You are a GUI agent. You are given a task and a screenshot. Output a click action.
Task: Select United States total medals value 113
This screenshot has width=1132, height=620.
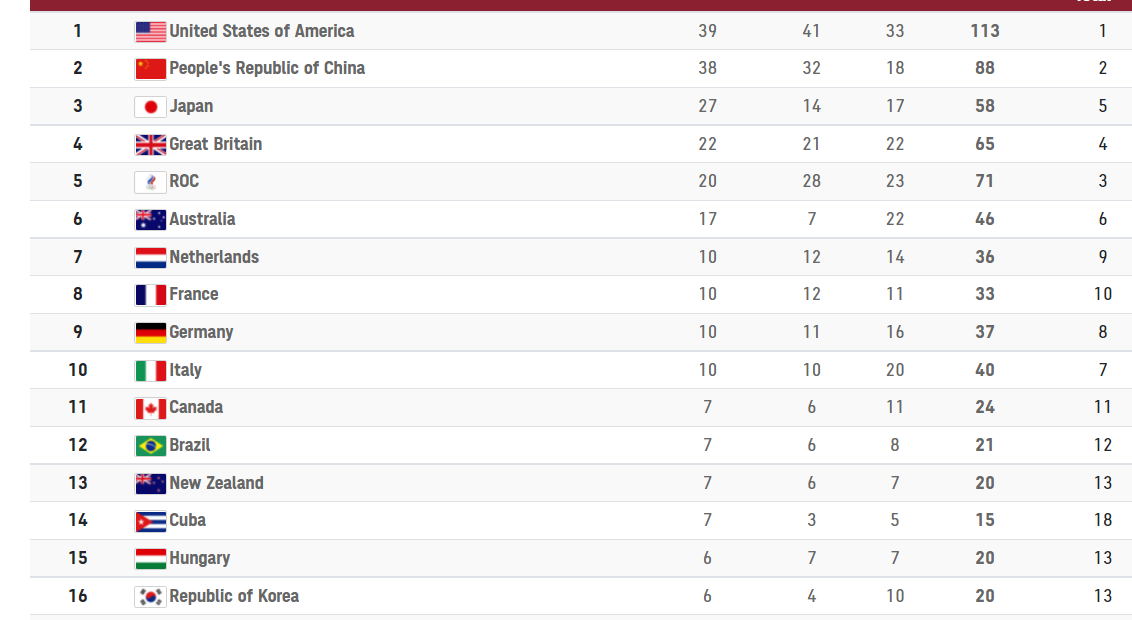click(985, 31)
